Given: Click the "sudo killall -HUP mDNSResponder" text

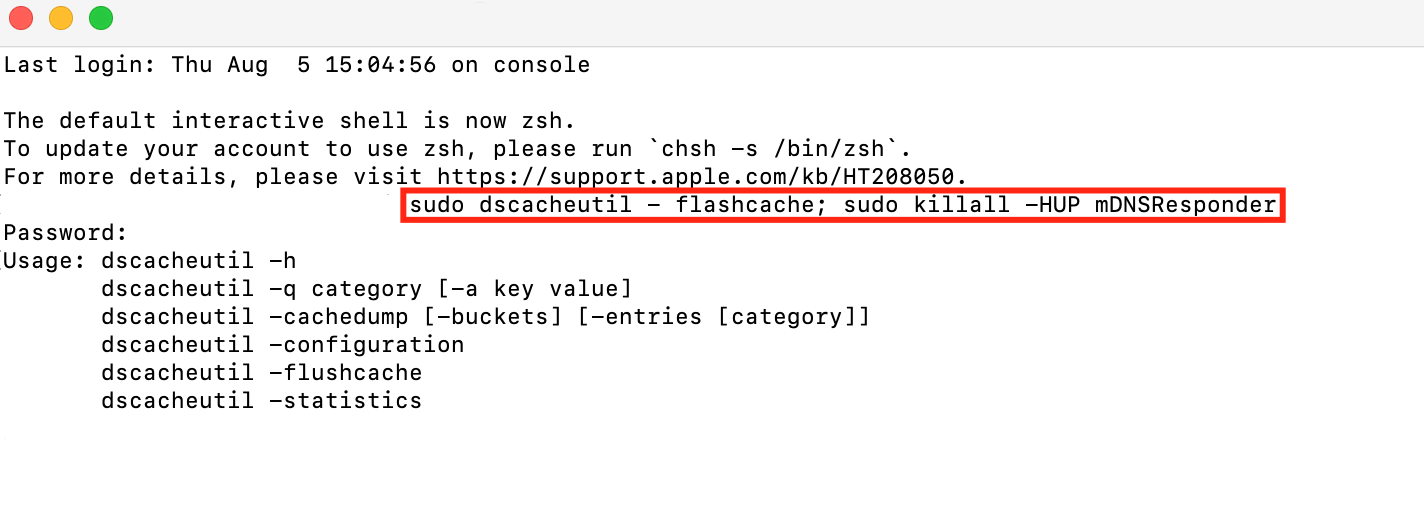Looking at the screenshot, I should coord(1060,205).
